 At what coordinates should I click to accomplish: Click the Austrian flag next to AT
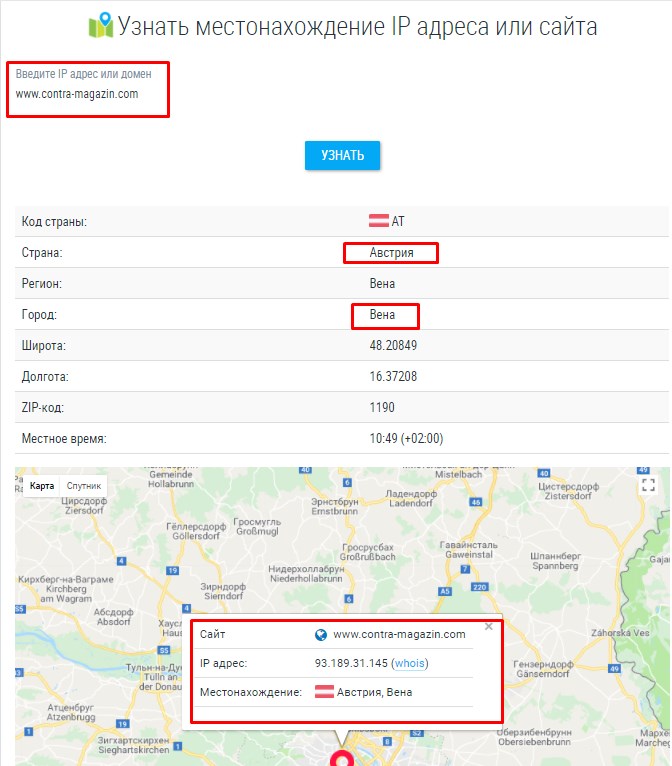tap(378, 221)
